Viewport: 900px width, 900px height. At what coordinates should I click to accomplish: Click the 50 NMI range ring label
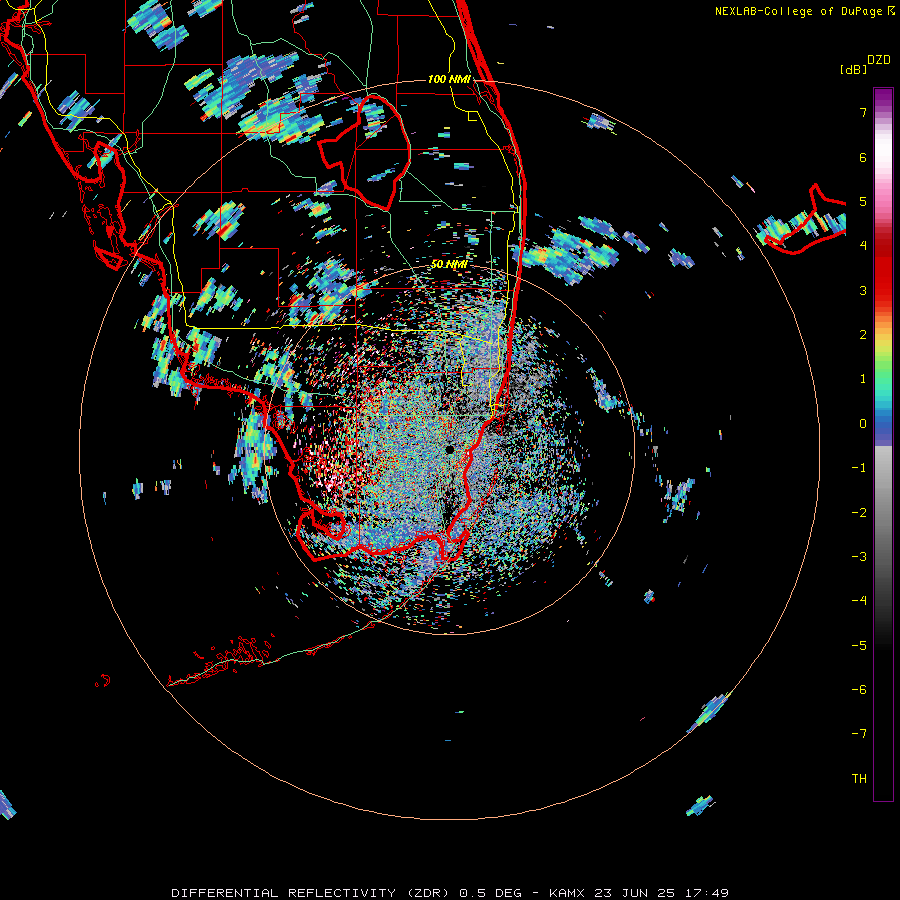tap(449, 264)
